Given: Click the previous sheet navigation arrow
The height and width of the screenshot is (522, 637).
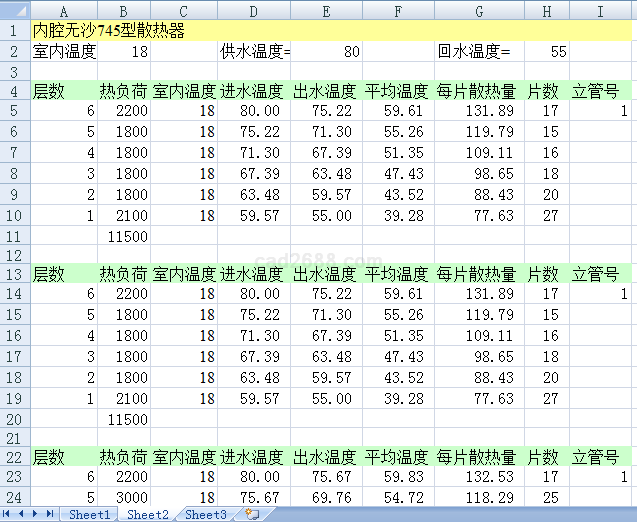Looking at the screenshot, I should click(23, 514).
